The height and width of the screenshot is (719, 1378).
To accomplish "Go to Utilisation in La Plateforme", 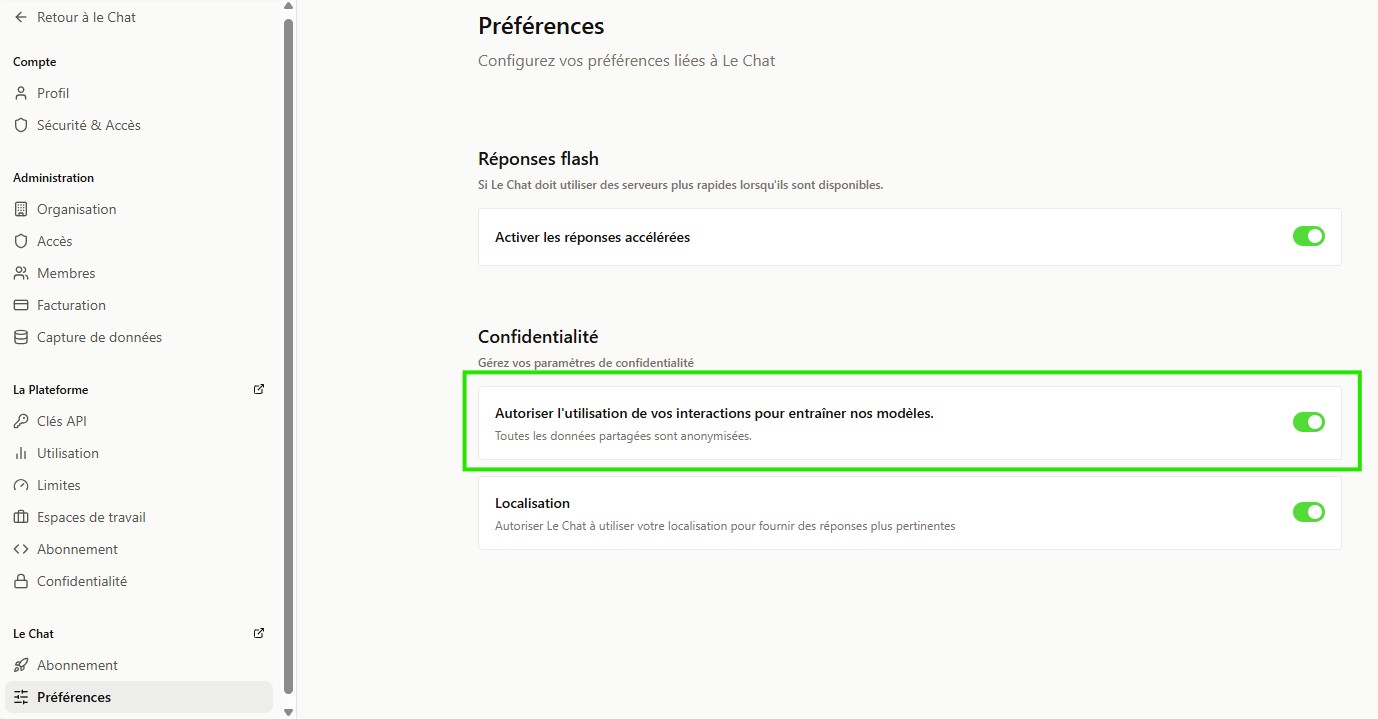I will 68,453.
